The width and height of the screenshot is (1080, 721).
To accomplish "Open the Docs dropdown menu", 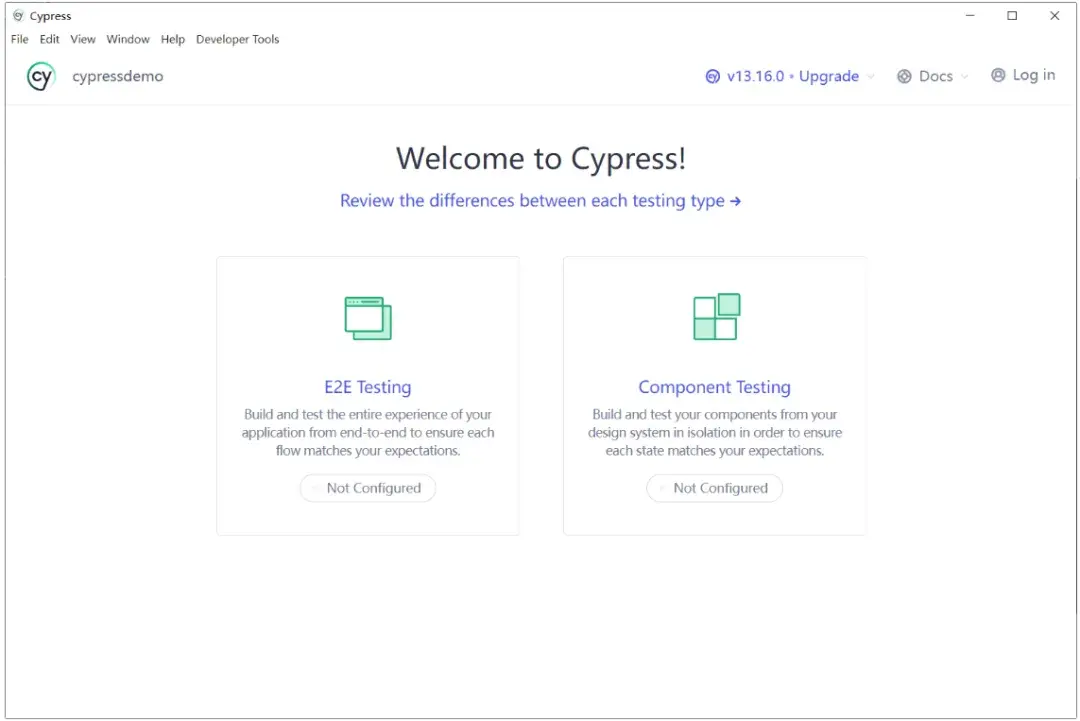I will click(932, 75).
